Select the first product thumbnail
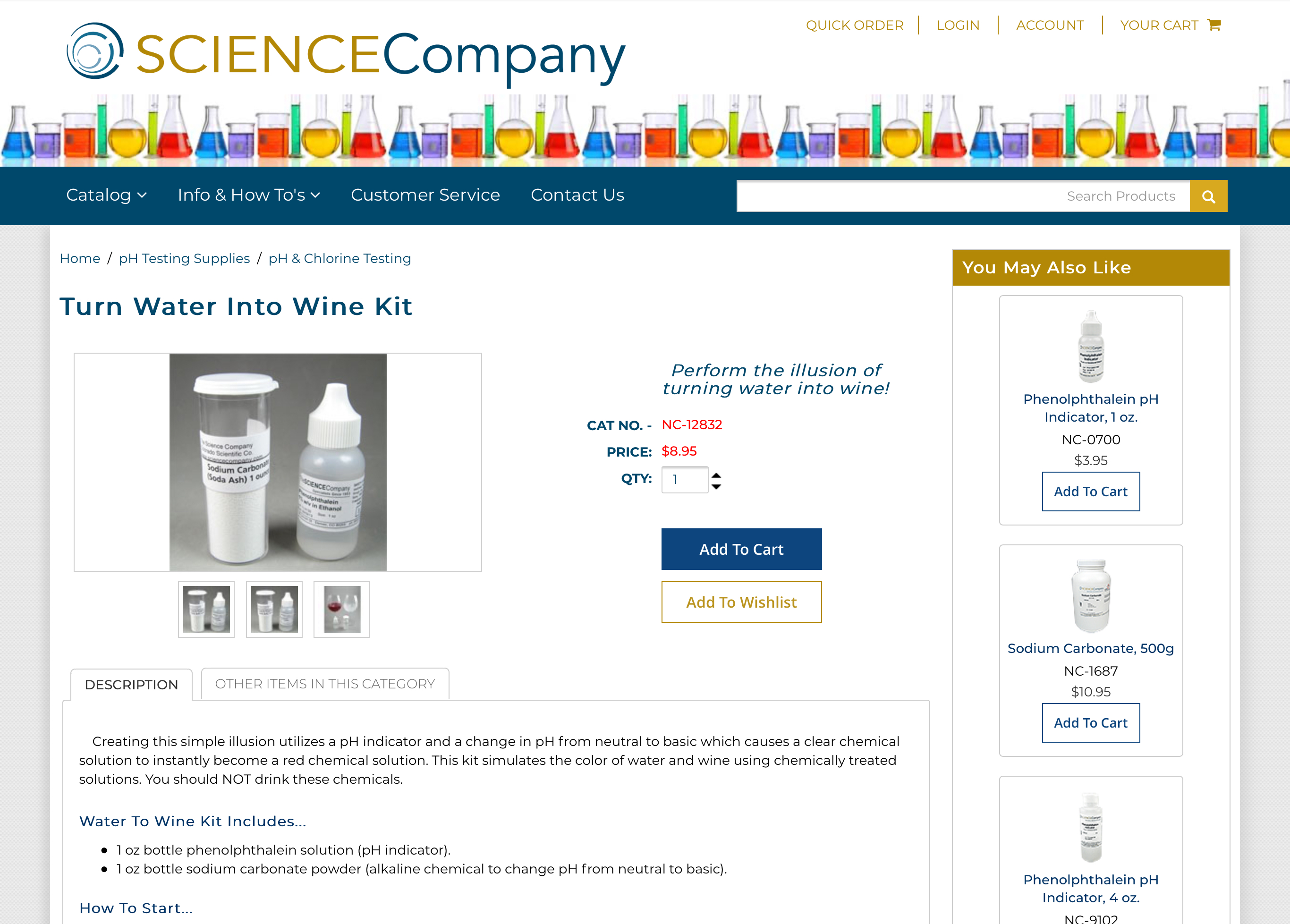Viewport: 1290px width, 924px height. pyautogui.click(x=206, y=610)
